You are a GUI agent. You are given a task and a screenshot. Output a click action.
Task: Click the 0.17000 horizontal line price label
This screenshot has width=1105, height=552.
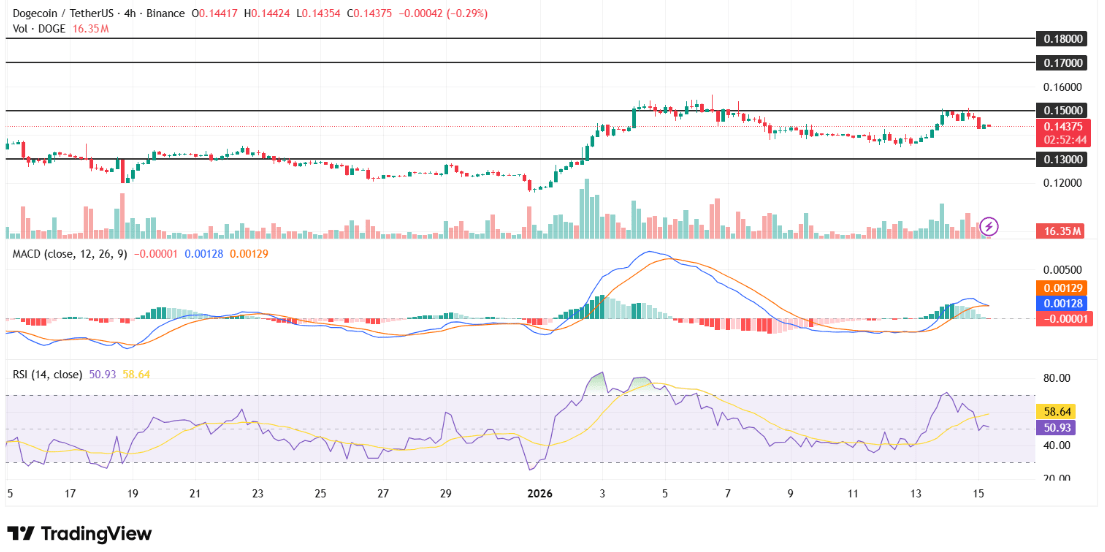coord(1063,62)
